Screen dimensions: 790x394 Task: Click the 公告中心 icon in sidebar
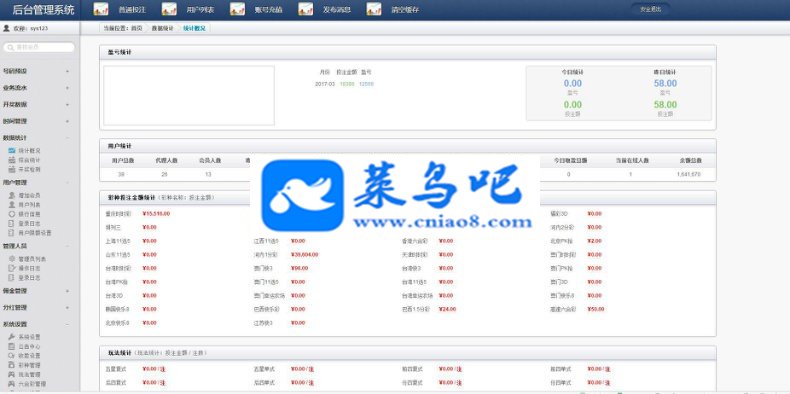12,346
